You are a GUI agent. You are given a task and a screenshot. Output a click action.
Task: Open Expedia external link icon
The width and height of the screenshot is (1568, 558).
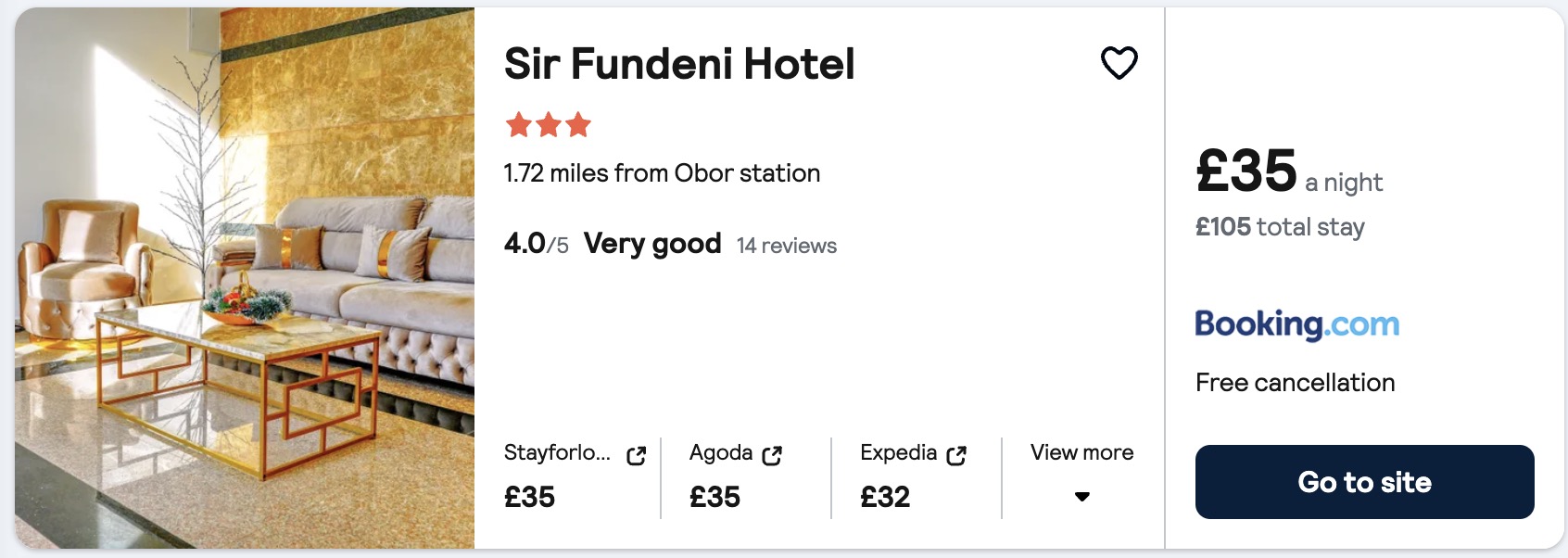[956, 455]
